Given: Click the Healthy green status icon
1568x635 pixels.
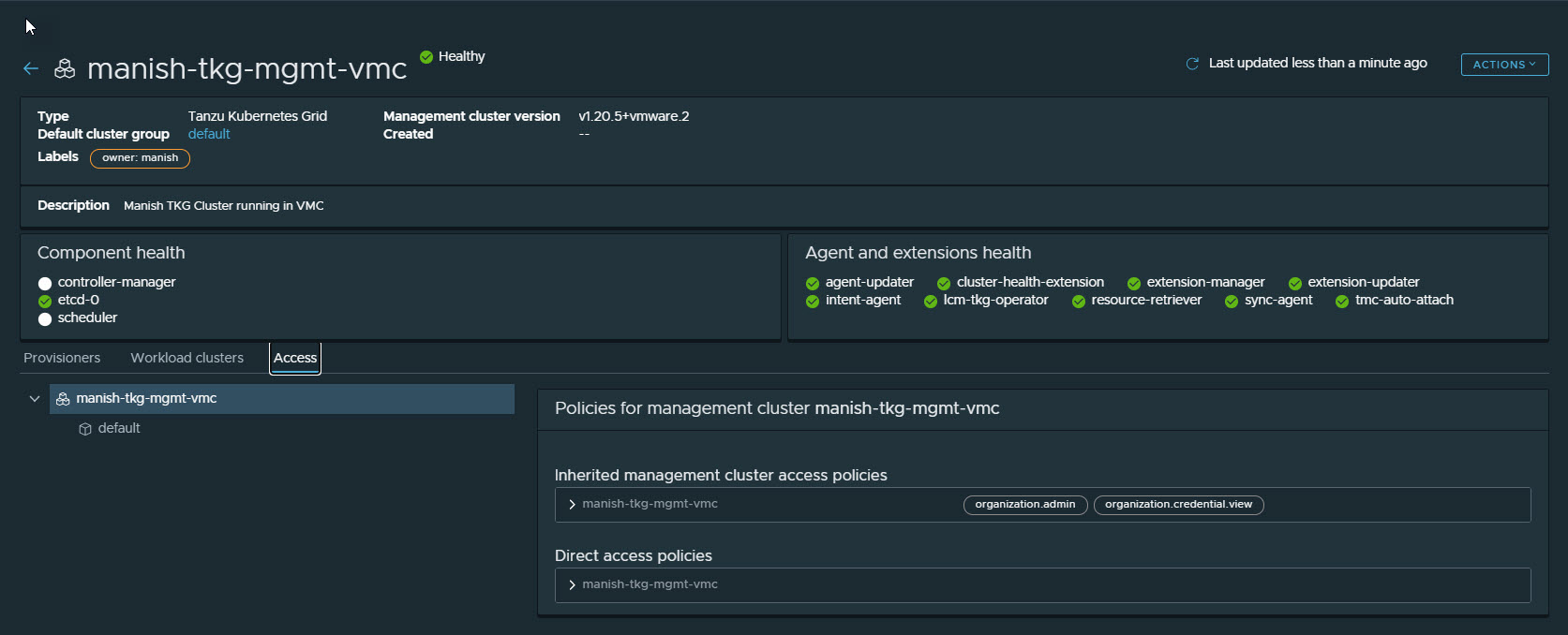Looking at the screenshot, I should [x=426, y=57].
